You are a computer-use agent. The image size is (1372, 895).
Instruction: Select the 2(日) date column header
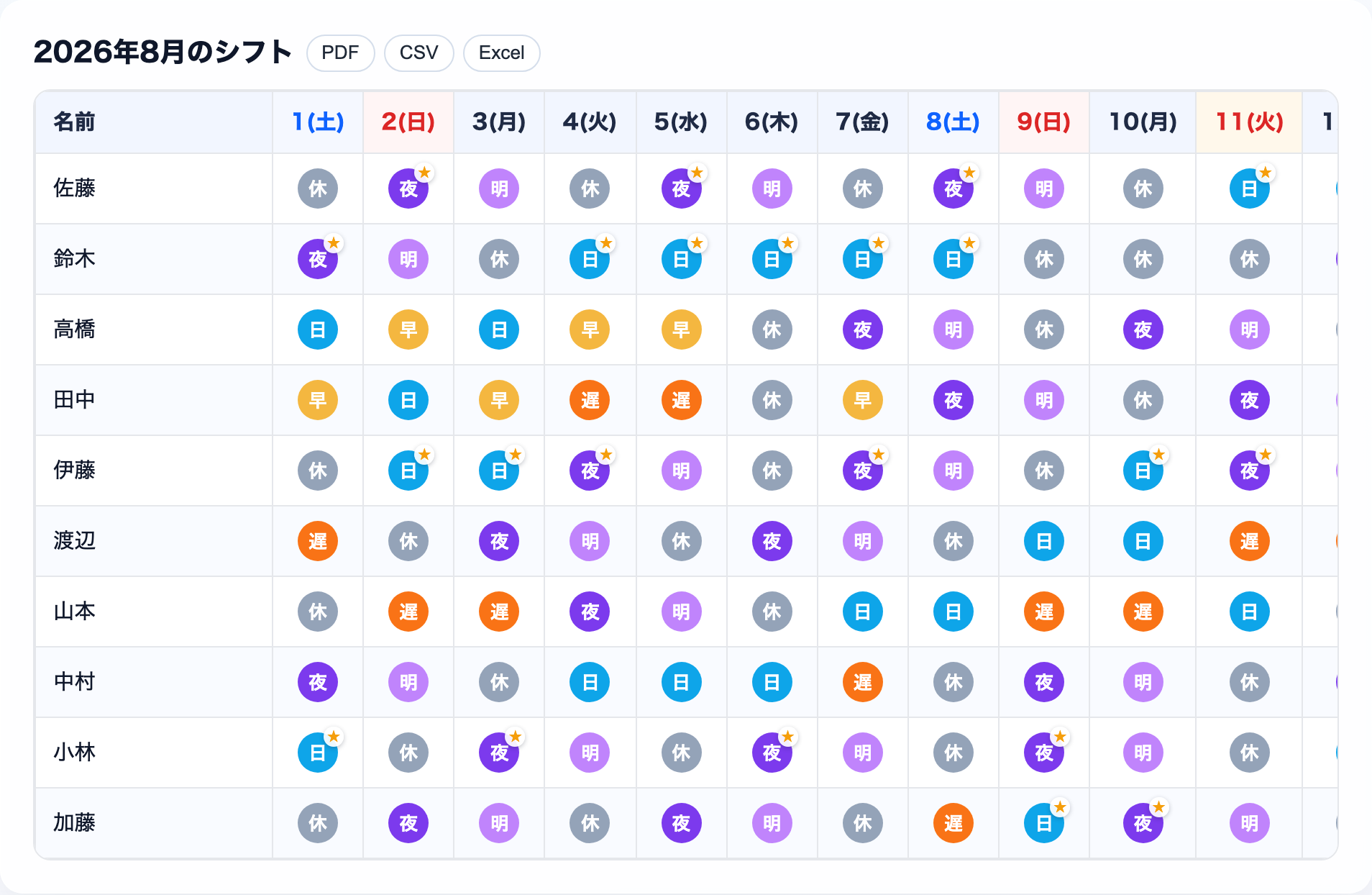408,122
